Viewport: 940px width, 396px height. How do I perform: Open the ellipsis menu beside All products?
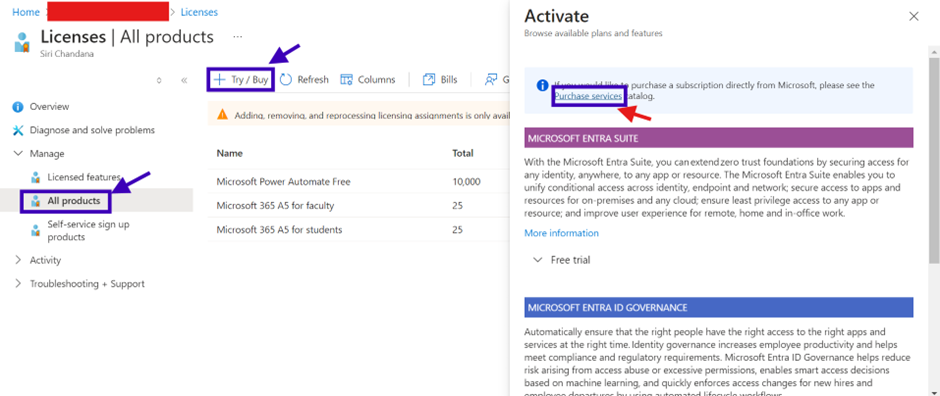pyautogui.click(x=238, y=37)
